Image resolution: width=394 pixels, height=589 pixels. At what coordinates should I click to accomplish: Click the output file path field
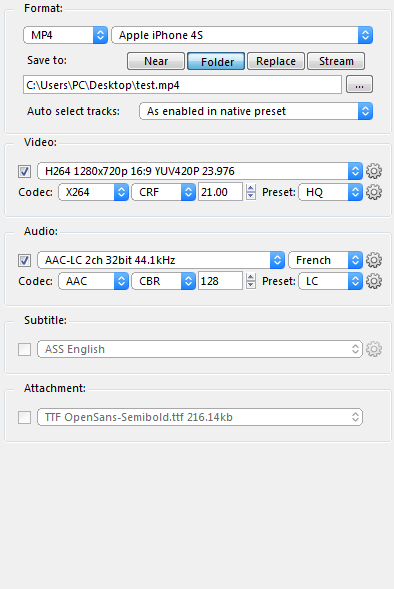183,85
